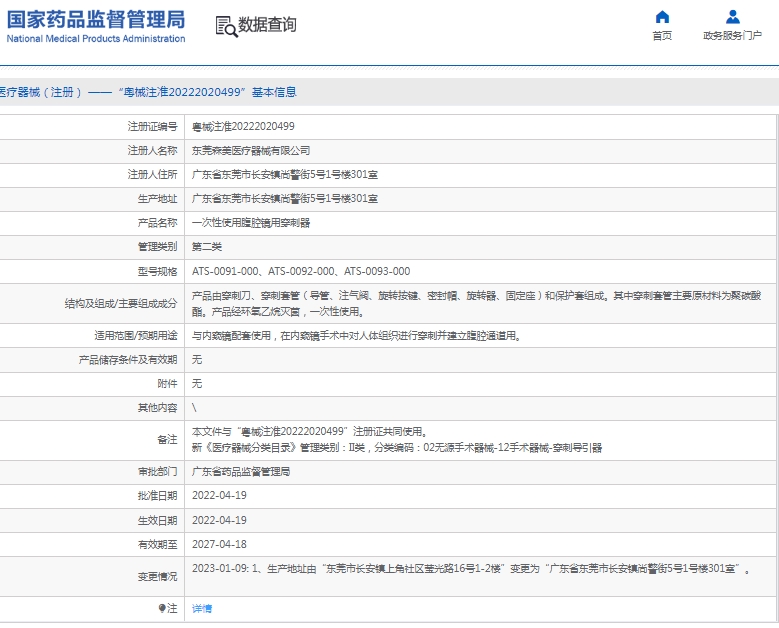Click the 批准日期 label
The width and height of the screenshot is (779, 628).
tap(157, 495)
